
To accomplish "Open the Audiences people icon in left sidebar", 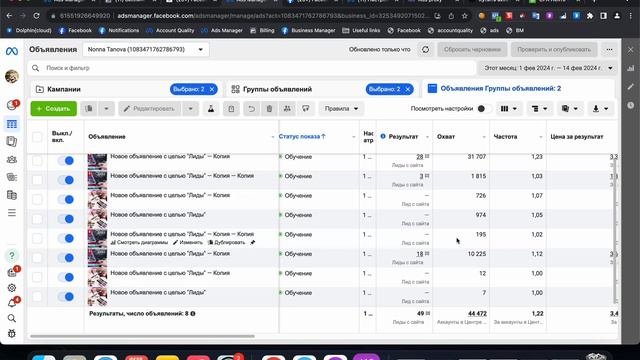I will [x=11, y=159].
